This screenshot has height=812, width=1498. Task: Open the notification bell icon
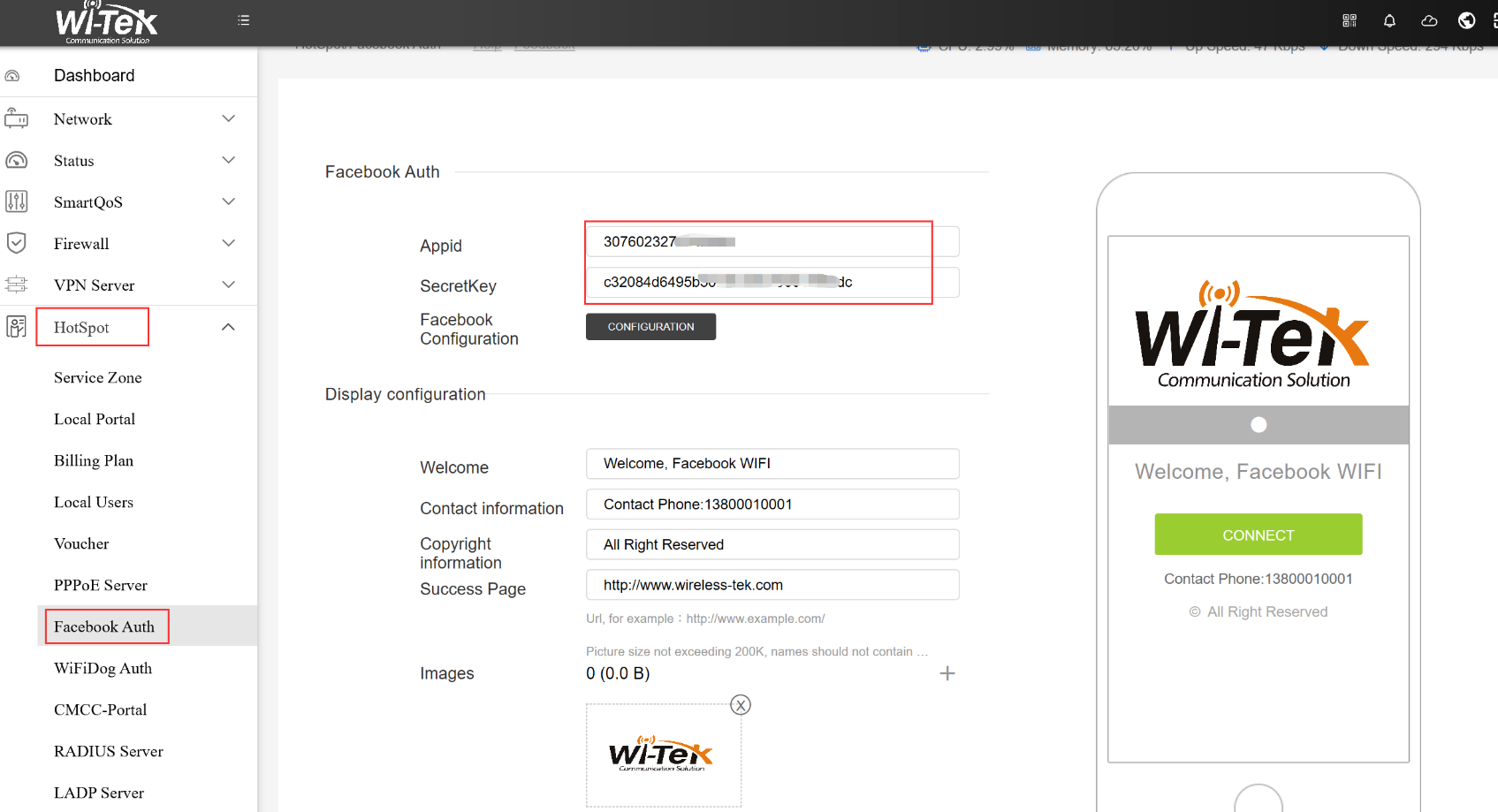[x=1389, y=20]
